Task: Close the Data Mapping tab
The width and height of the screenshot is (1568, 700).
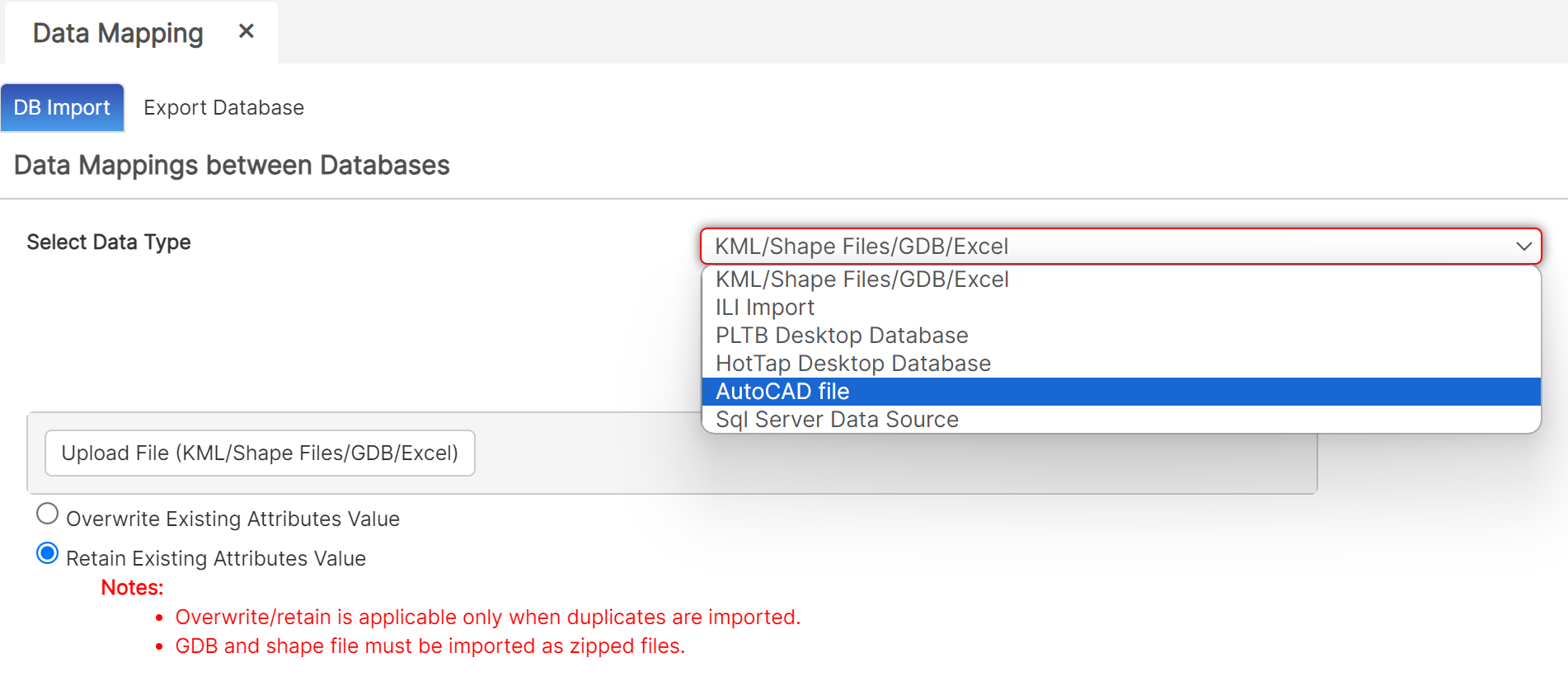Action: click(x=246, y=31)
